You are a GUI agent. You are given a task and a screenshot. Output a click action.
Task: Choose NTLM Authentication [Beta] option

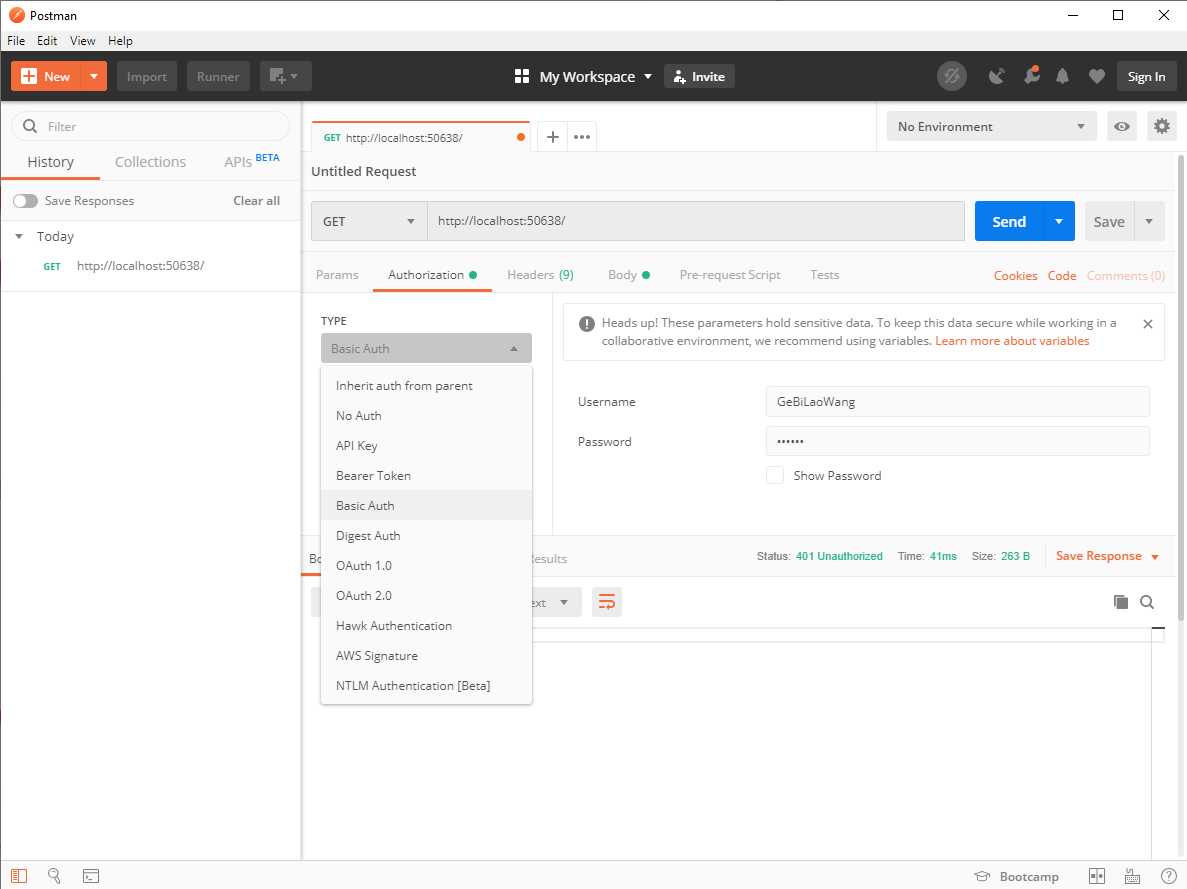point(426,685)
